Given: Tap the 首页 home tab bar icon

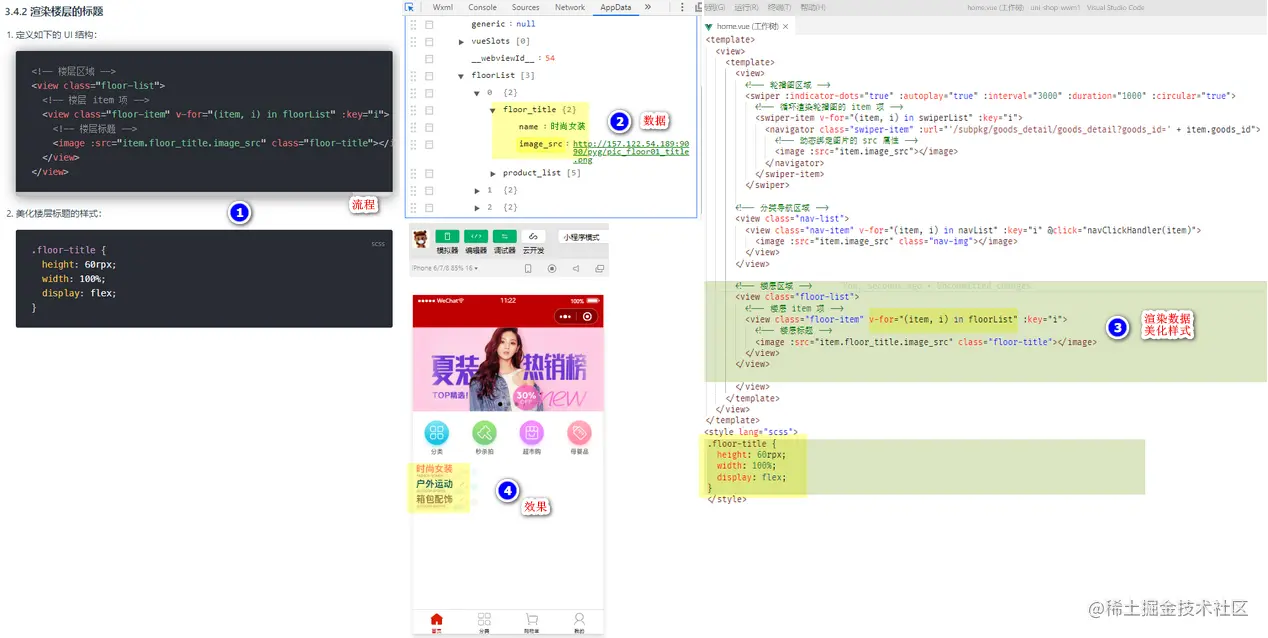Looking at the screenshot, I should [x=437, y=619].
